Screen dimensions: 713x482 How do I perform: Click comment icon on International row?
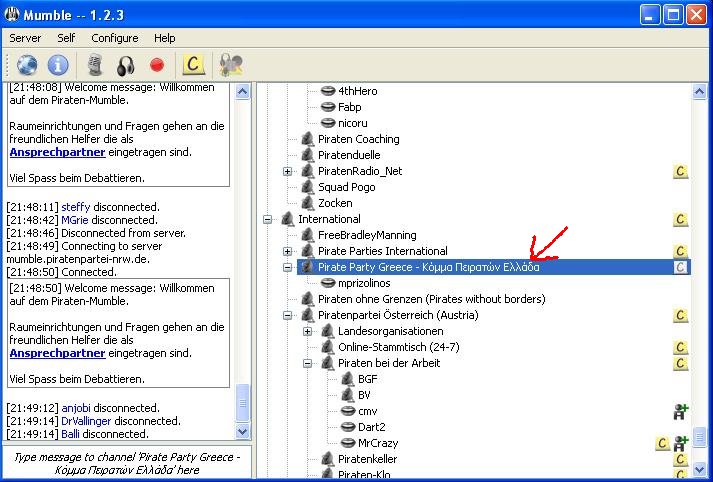680,219
